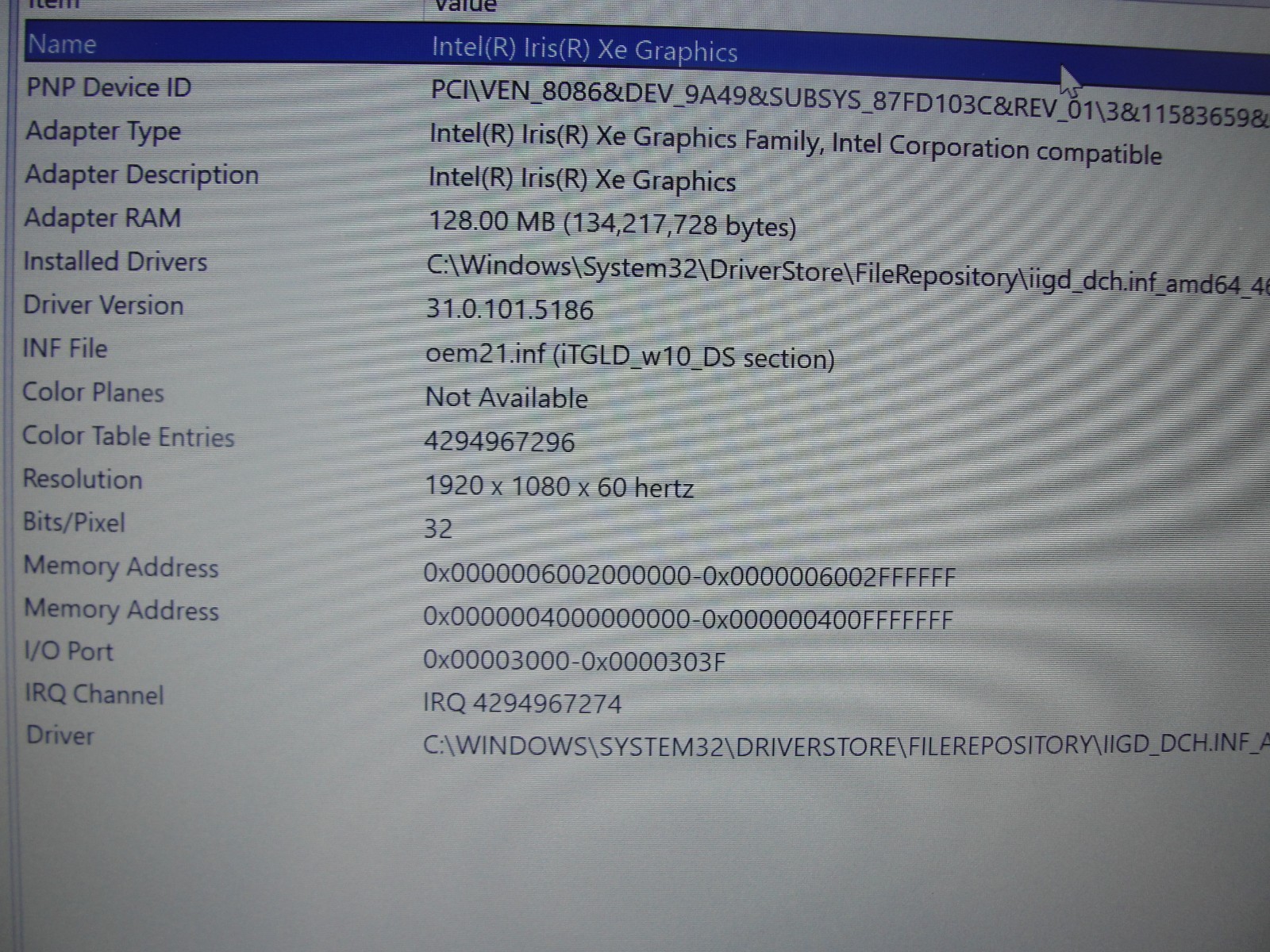Select driver version 31.0.101.5186

click(510, 309)
